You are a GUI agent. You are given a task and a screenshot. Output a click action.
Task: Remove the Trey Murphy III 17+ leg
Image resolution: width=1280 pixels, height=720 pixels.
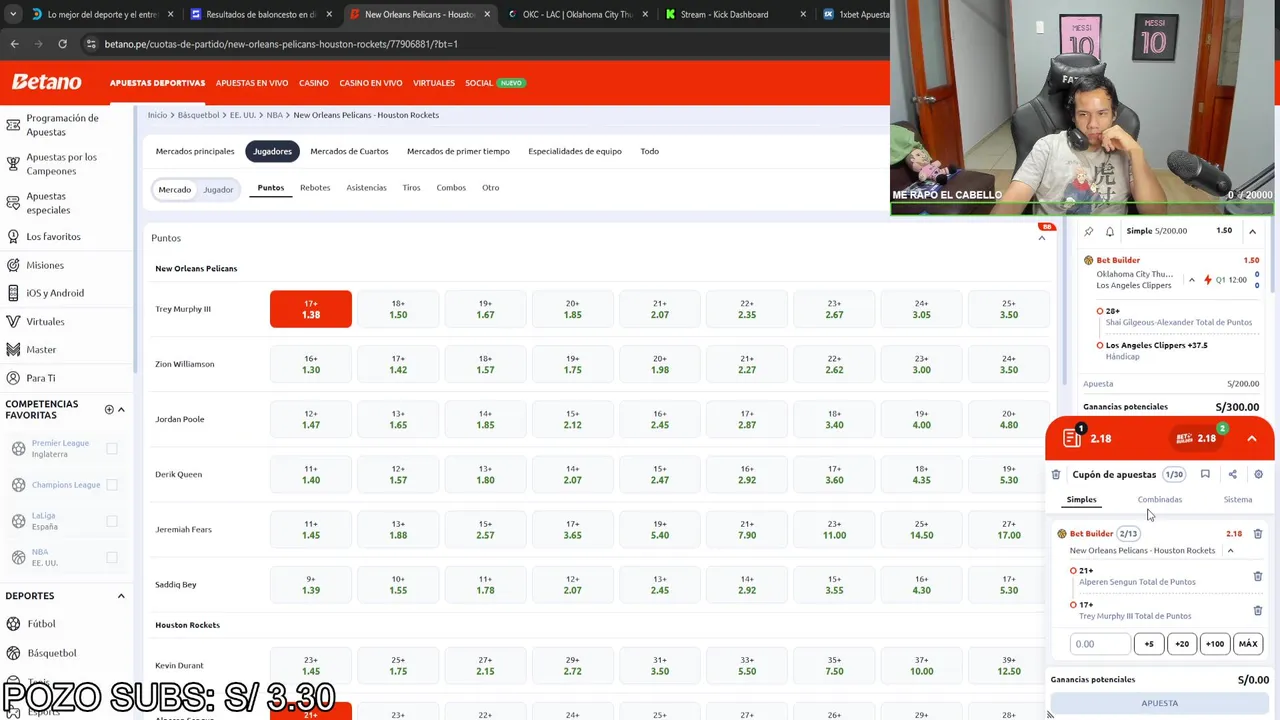pos(1258,610)
